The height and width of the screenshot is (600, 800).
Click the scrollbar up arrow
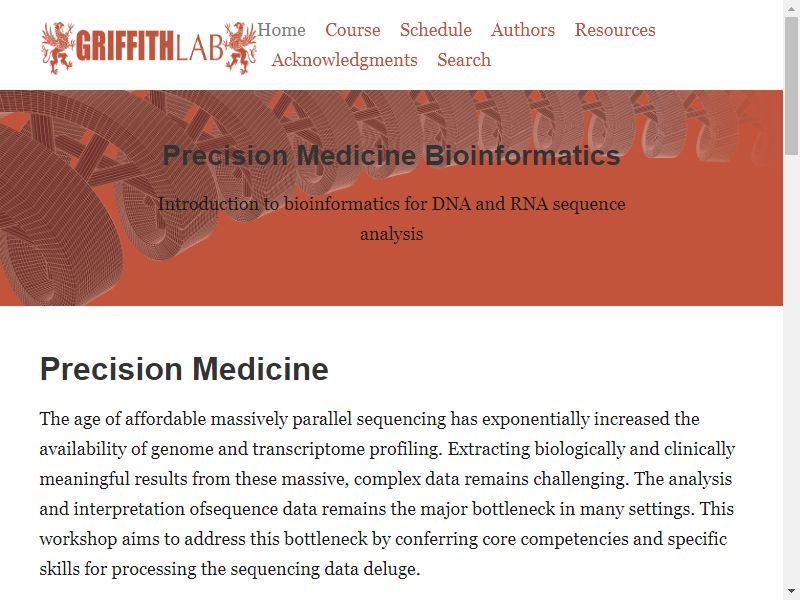tap(791, 8)
